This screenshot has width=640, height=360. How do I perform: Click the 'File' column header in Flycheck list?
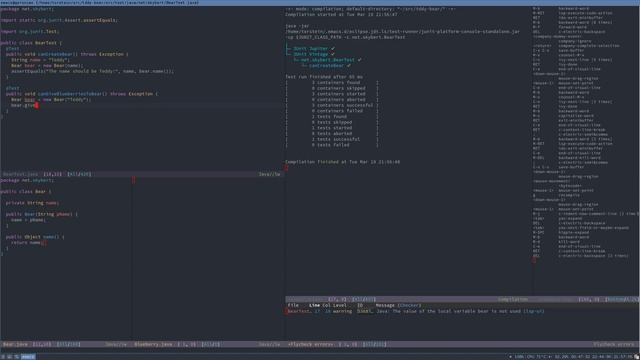[x=293, y=305]
